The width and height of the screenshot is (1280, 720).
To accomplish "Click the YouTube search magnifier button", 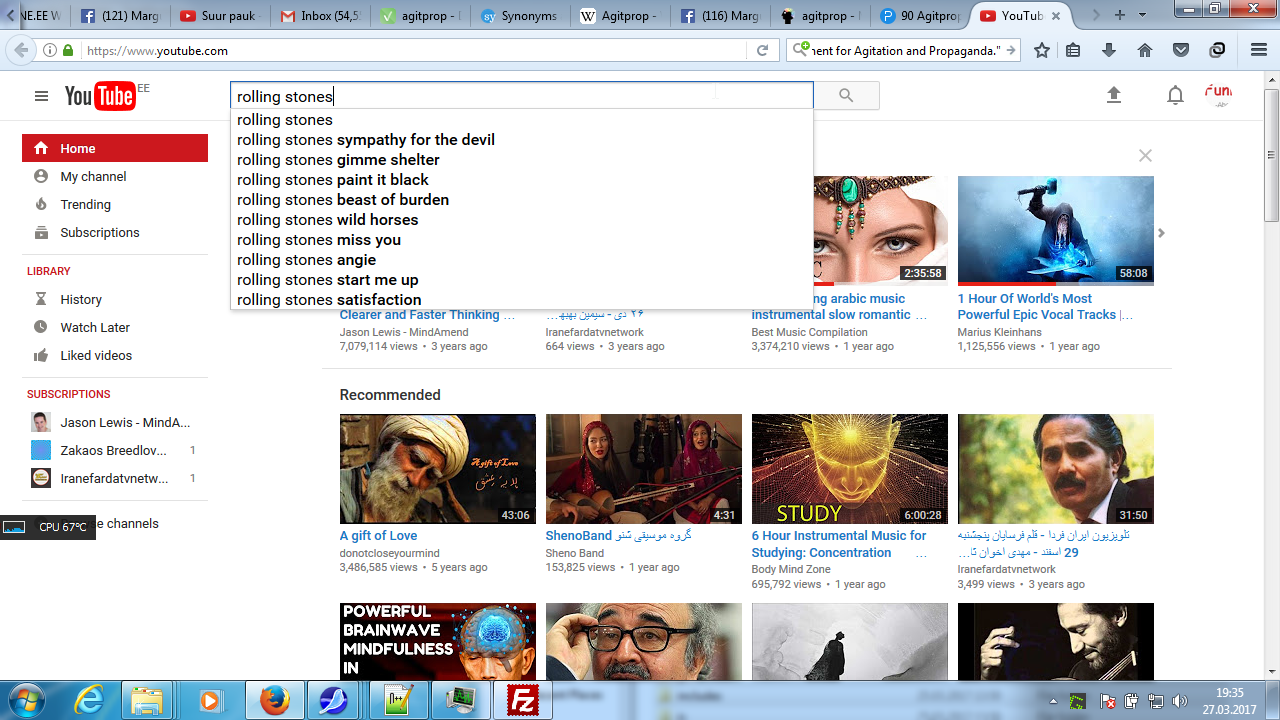I will 846,96.
